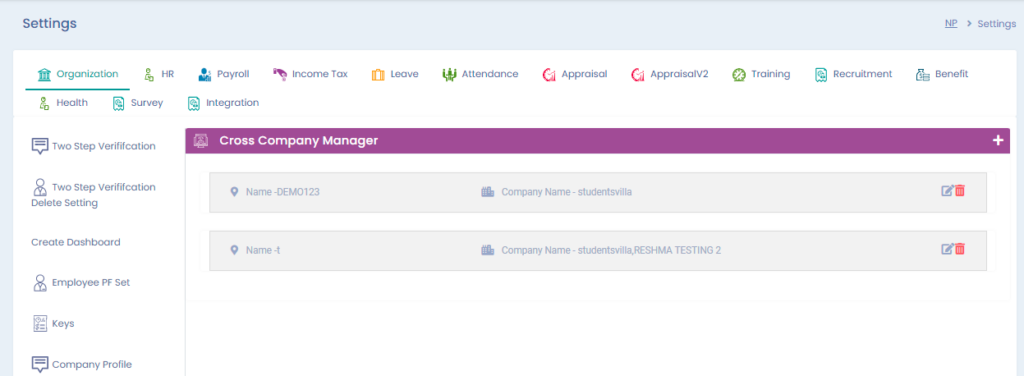Viewport: 1024px width, 376px height.
Task: Click the Keys sidebar icon
Action: pyautogui.click(x=40, y=324)
